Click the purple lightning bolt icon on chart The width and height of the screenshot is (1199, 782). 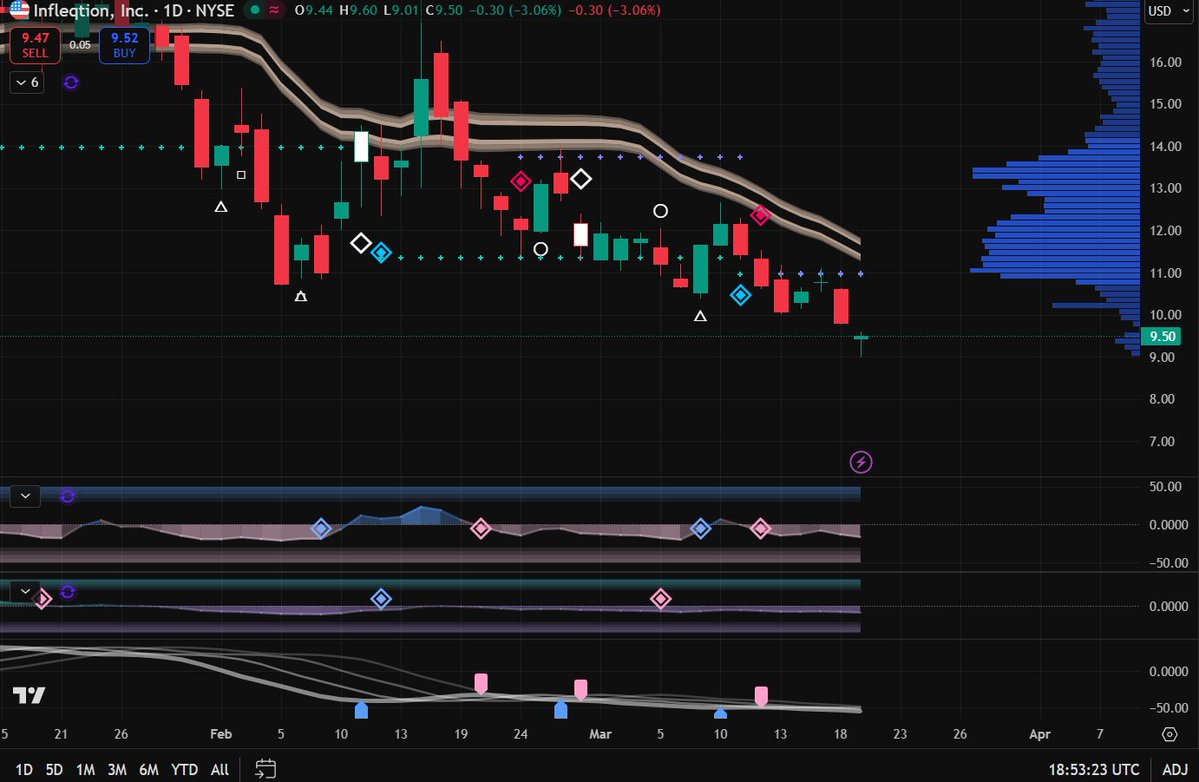coord(860,461)
